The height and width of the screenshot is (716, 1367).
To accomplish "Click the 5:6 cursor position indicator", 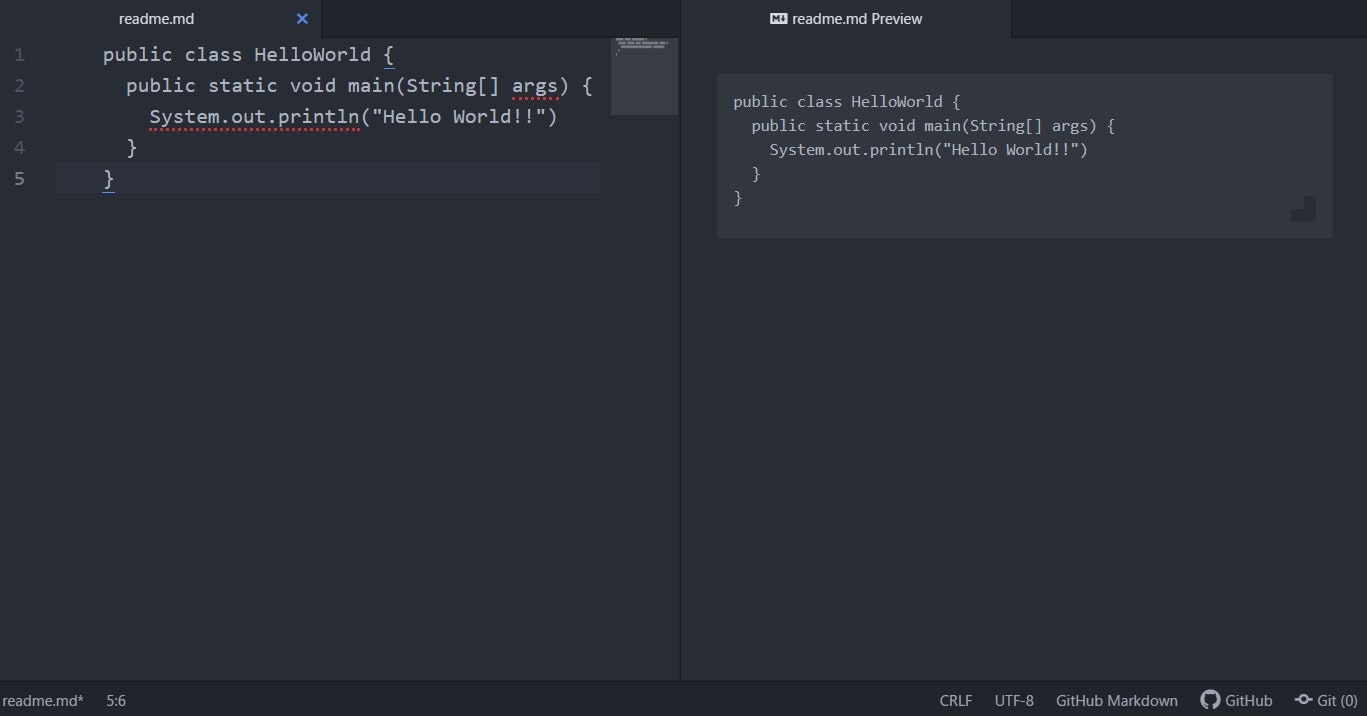I will [116, 700].
